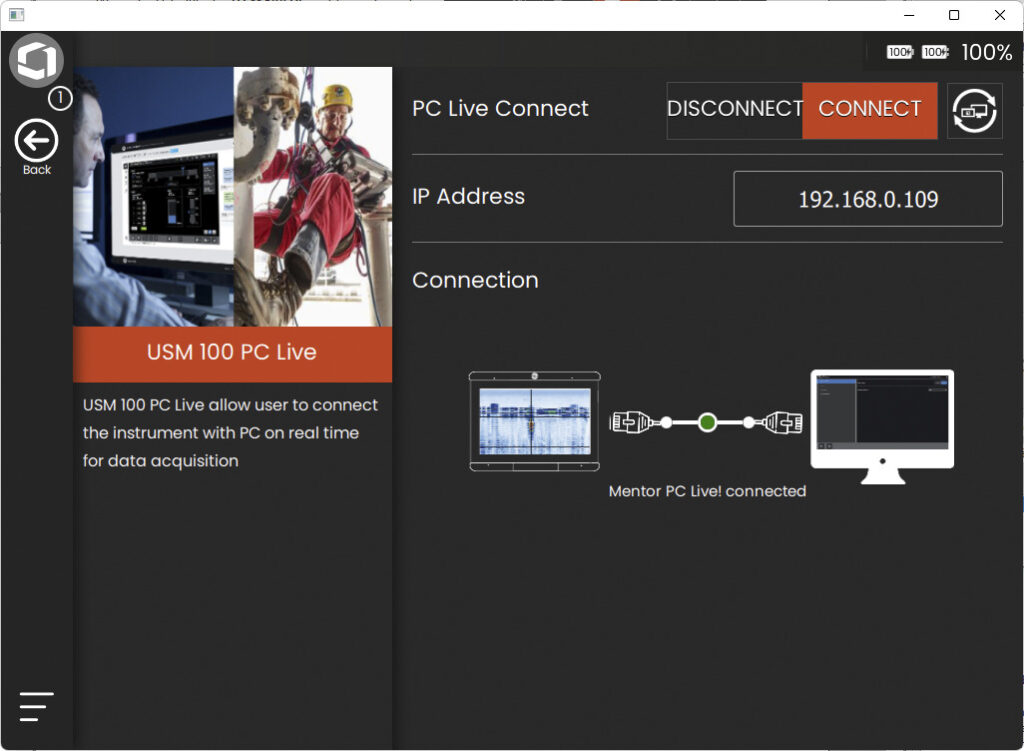Screen dimensions: 1024x751
Task: Click the green connection status dot
Action: (x=707, y=423)
